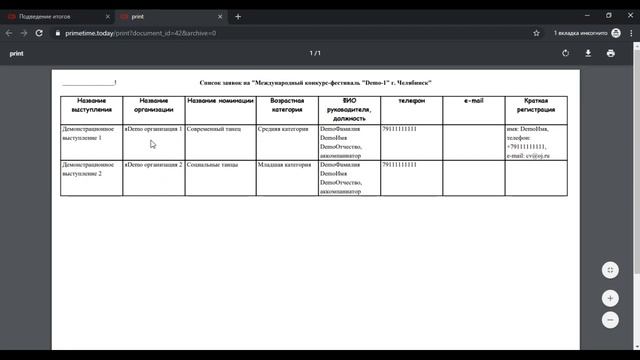Click the padlock site info icon

(x=58, y=33)
